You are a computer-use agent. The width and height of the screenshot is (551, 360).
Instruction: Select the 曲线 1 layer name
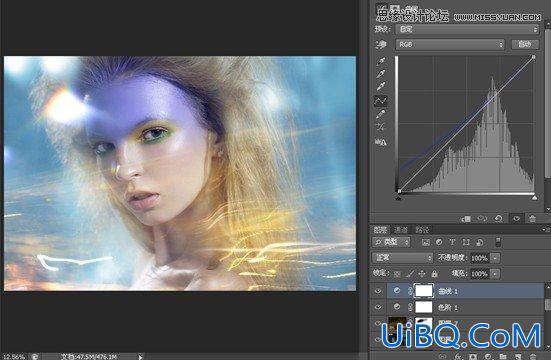448,291
